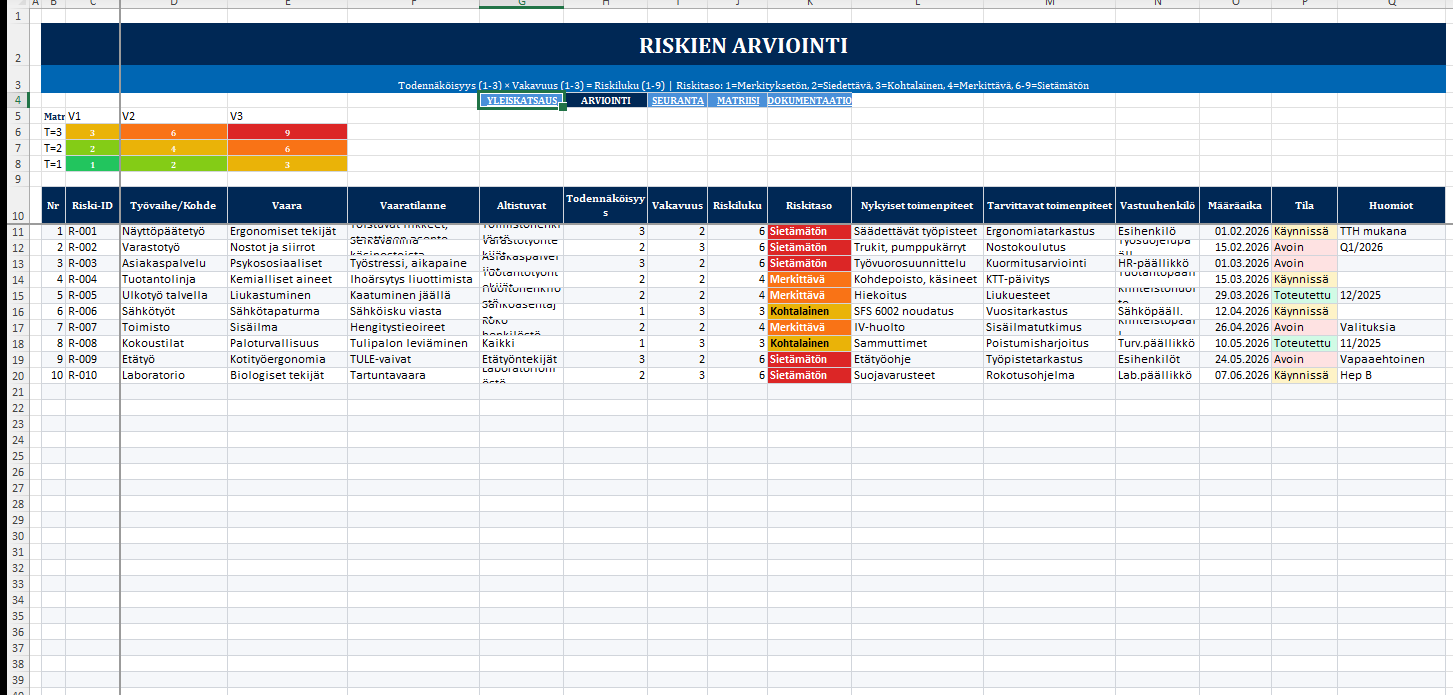Click the deadline 01.02.2026 cell
The width and height of the screenshot is (1453, 695).
[1235, 231]
